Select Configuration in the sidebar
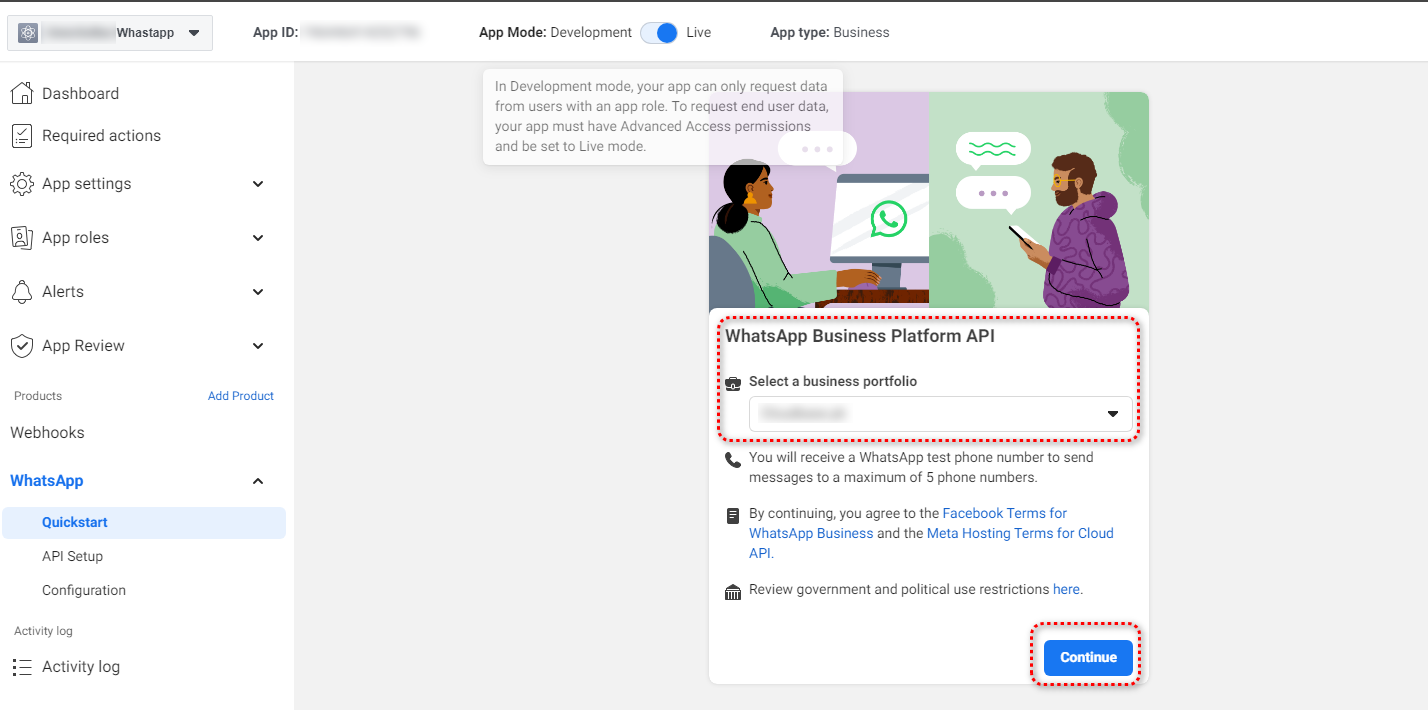1428x710 pixels. tap(84, 590)
